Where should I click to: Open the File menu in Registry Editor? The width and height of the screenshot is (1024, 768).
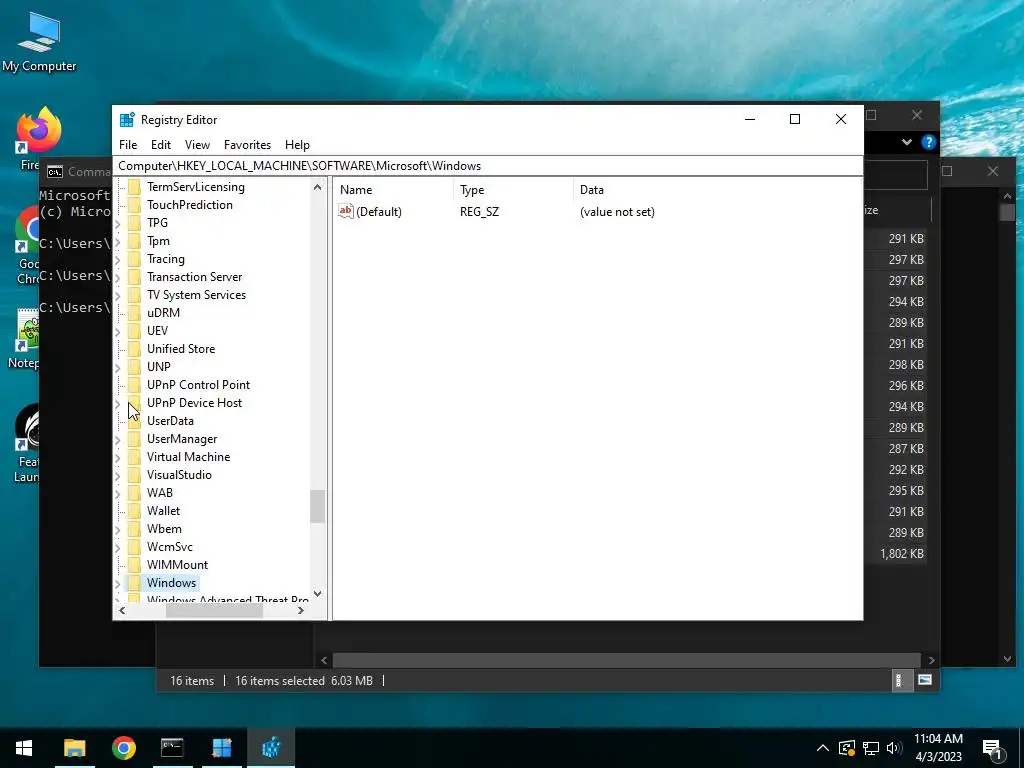(128, 145)
